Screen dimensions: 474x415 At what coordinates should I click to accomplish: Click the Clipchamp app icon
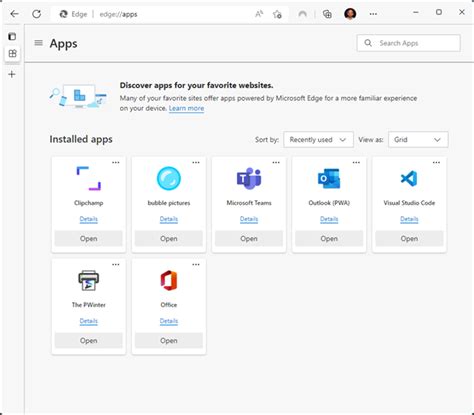[89, 178]
